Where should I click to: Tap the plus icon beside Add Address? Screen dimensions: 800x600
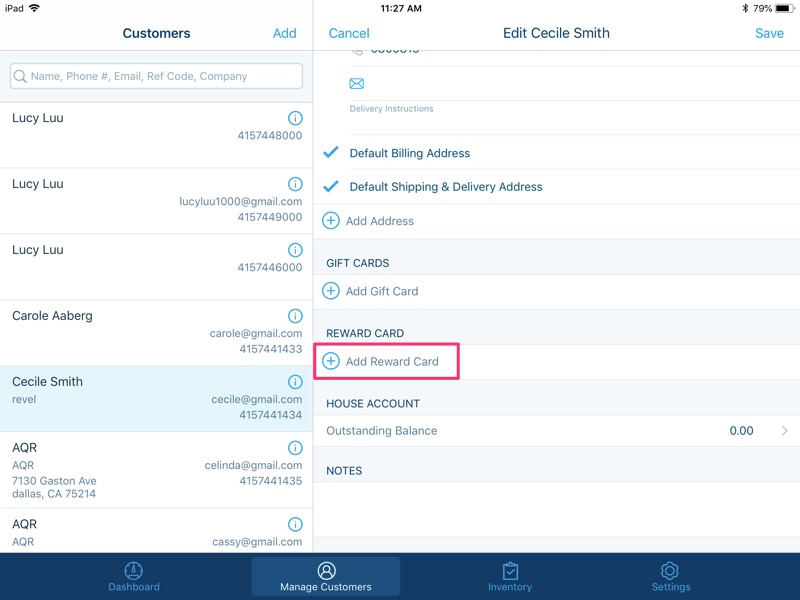[331, 221]
